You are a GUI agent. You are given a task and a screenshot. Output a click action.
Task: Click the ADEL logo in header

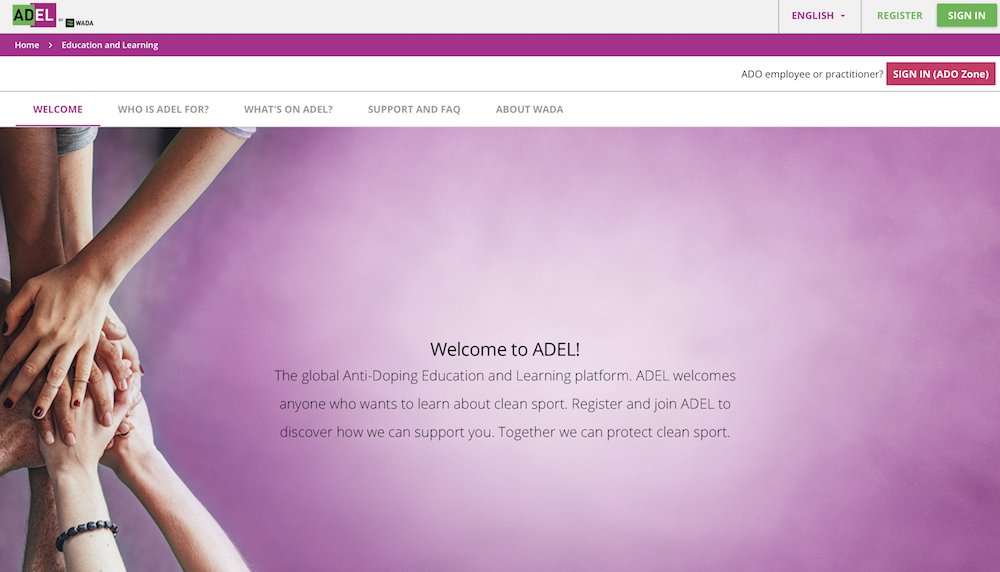pos(34,15)
